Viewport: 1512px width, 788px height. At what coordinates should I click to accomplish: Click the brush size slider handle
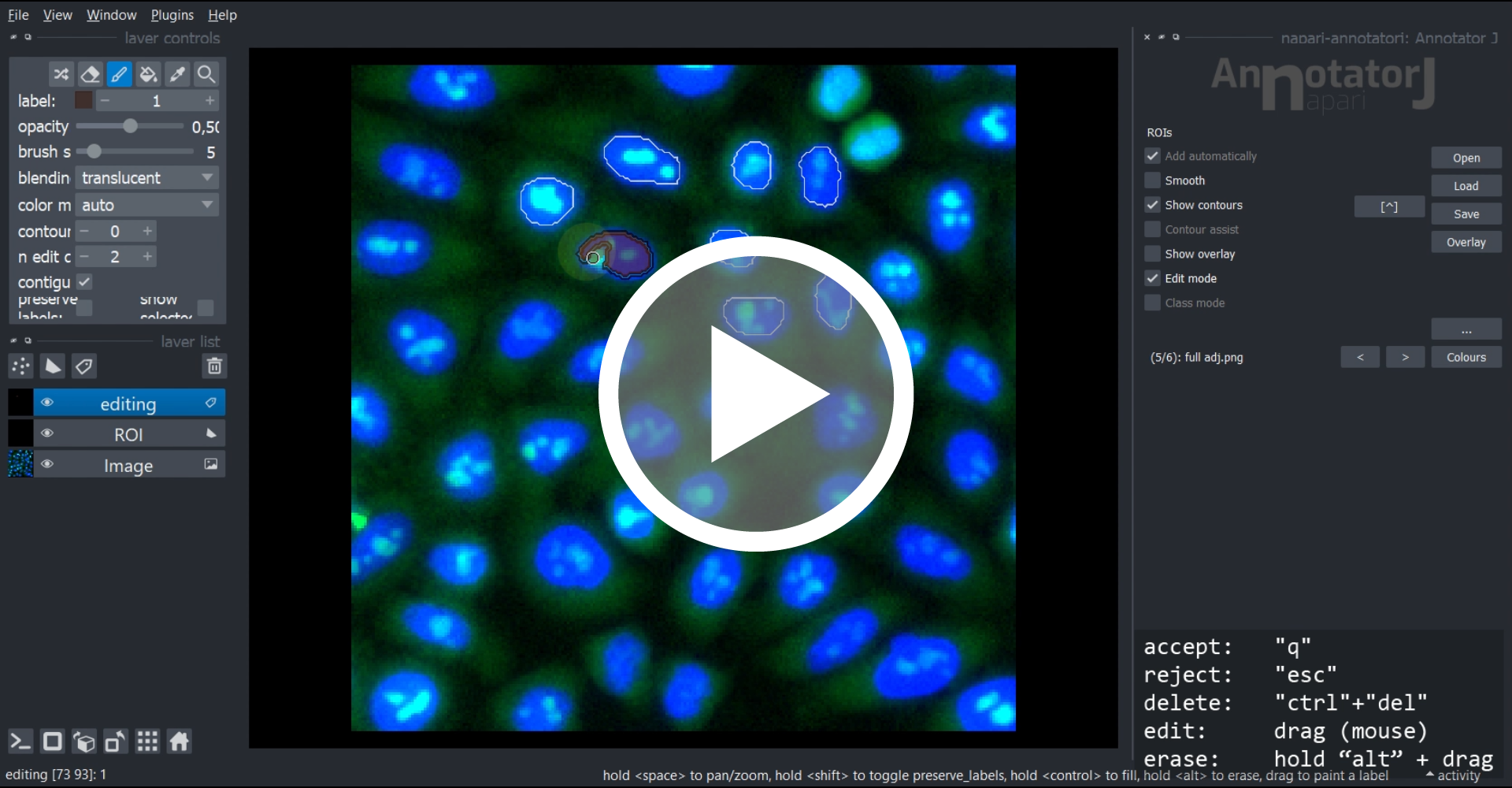[94, 151]
